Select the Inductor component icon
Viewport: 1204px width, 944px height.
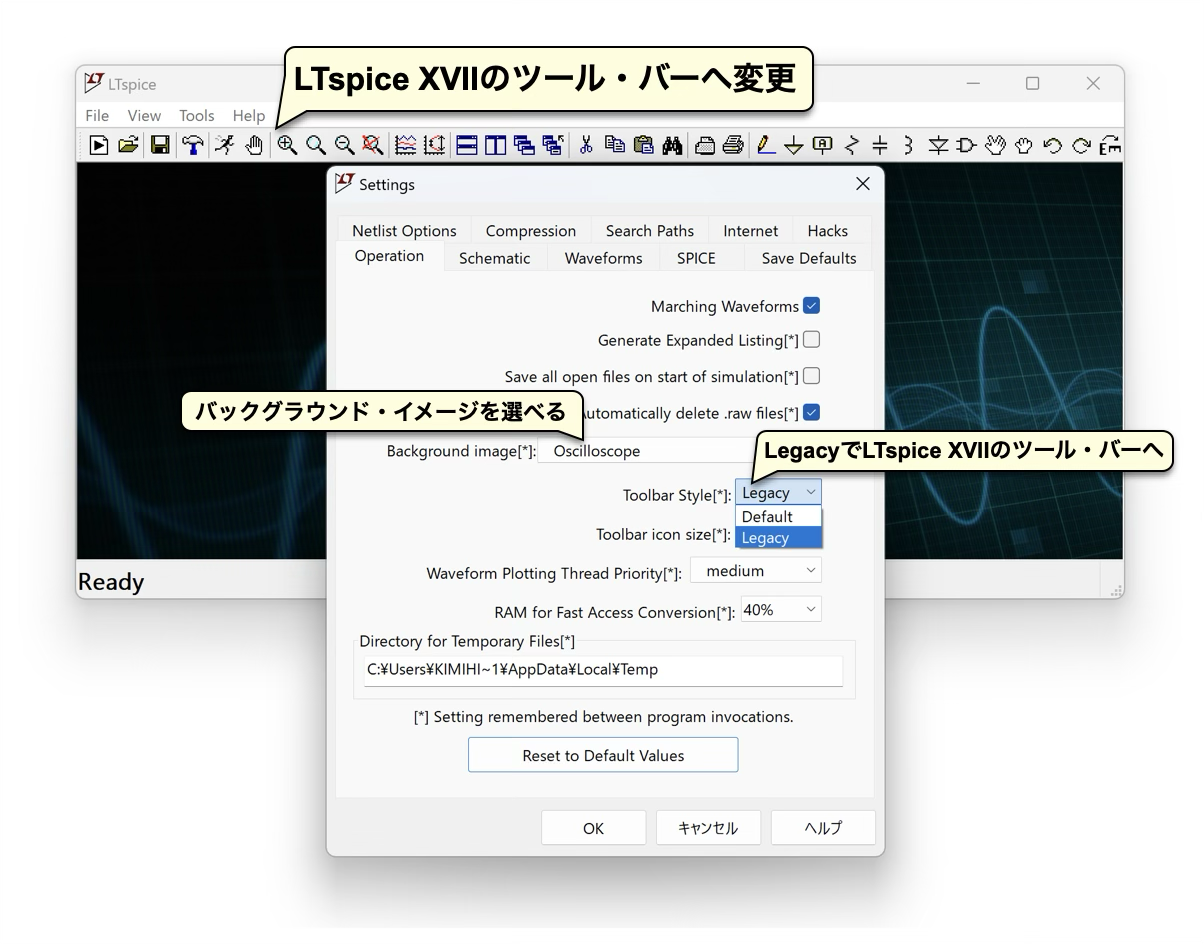point(908,145)
